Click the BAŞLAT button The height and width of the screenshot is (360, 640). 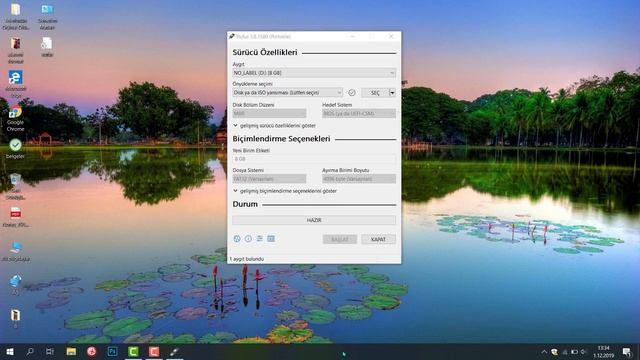[x=340, y=239]
